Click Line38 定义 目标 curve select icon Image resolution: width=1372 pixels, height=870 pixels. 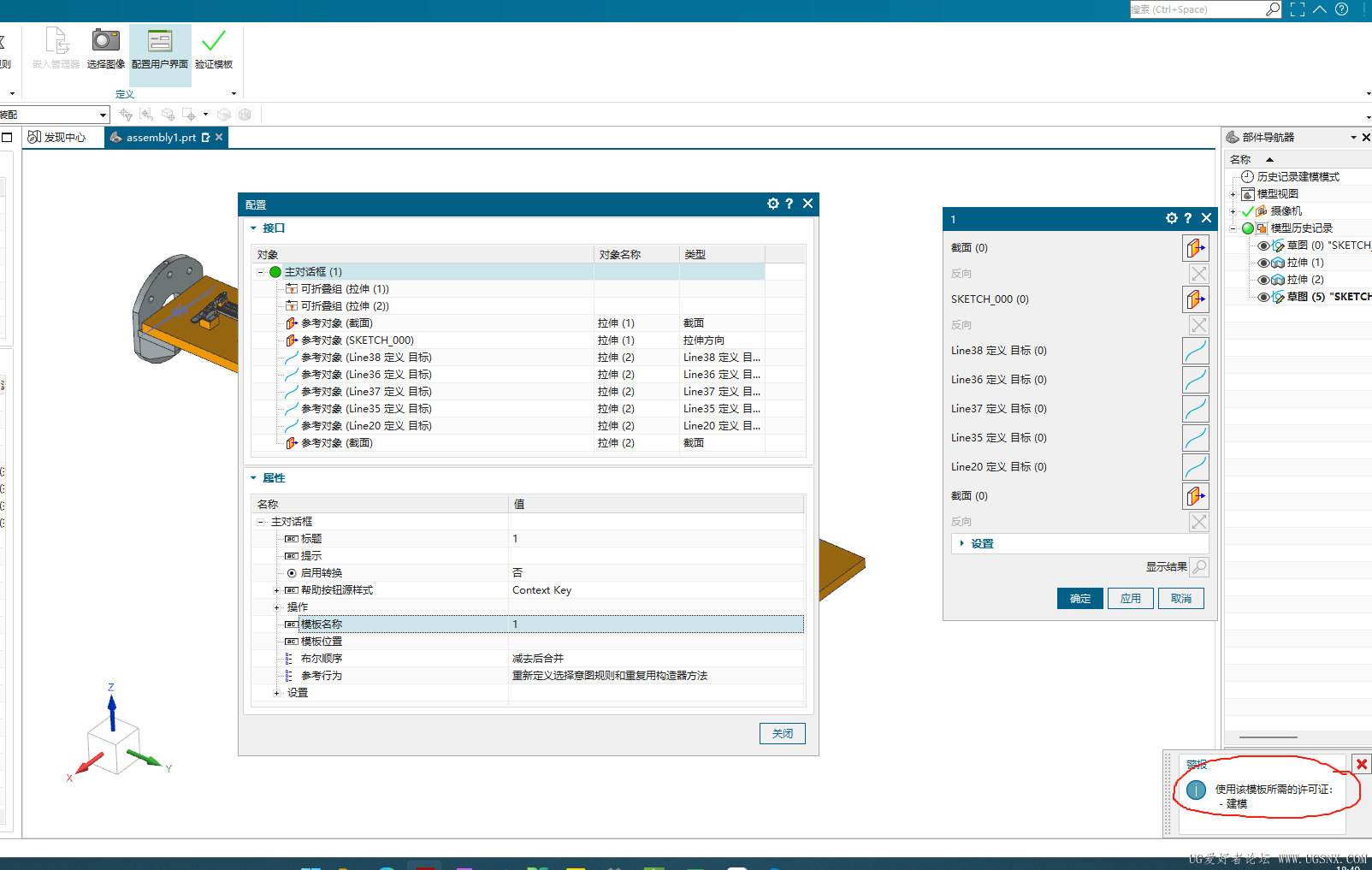[x=1196, y=351]
